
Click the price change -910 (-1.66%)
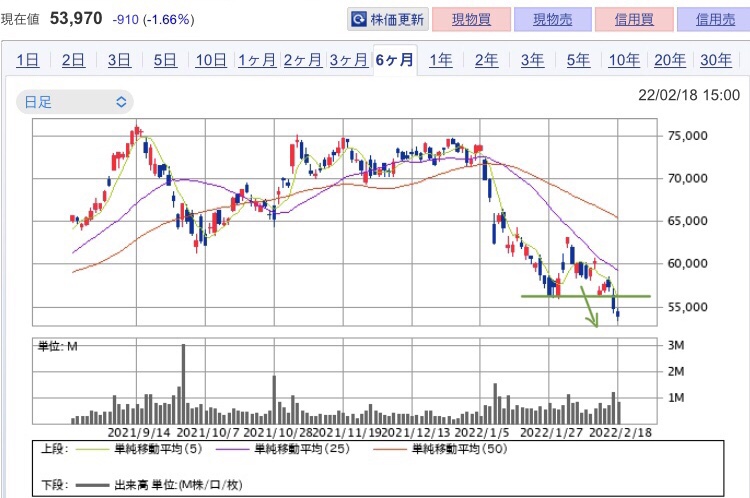pos(154,20)
